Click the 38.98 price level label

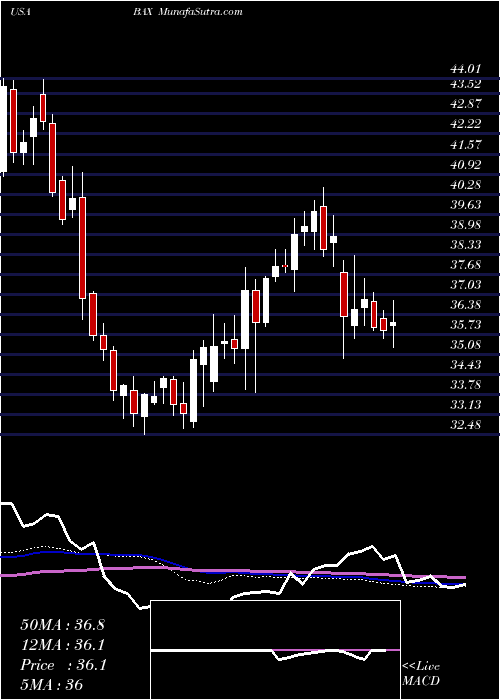tap(466, 225)
